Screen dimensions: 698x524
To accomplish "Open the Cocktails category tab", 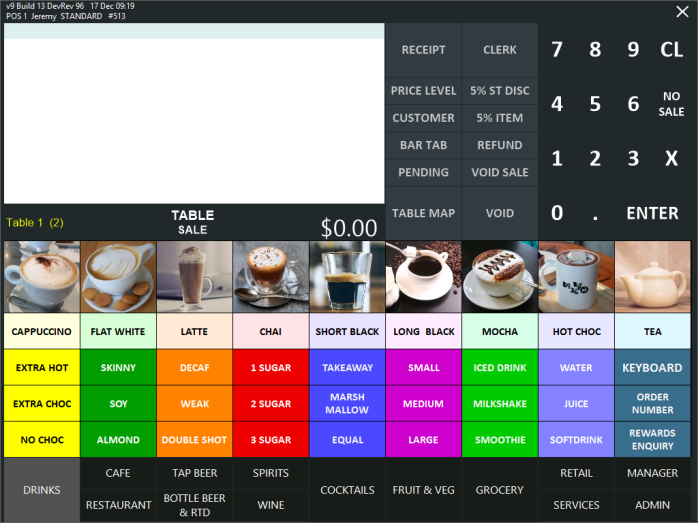I will pos(347,490).
